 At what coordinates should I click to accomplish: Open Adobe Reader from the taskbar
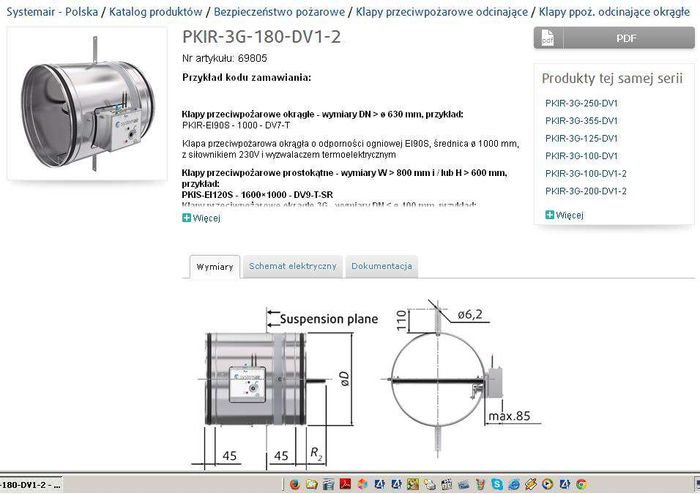click(346, 484)
